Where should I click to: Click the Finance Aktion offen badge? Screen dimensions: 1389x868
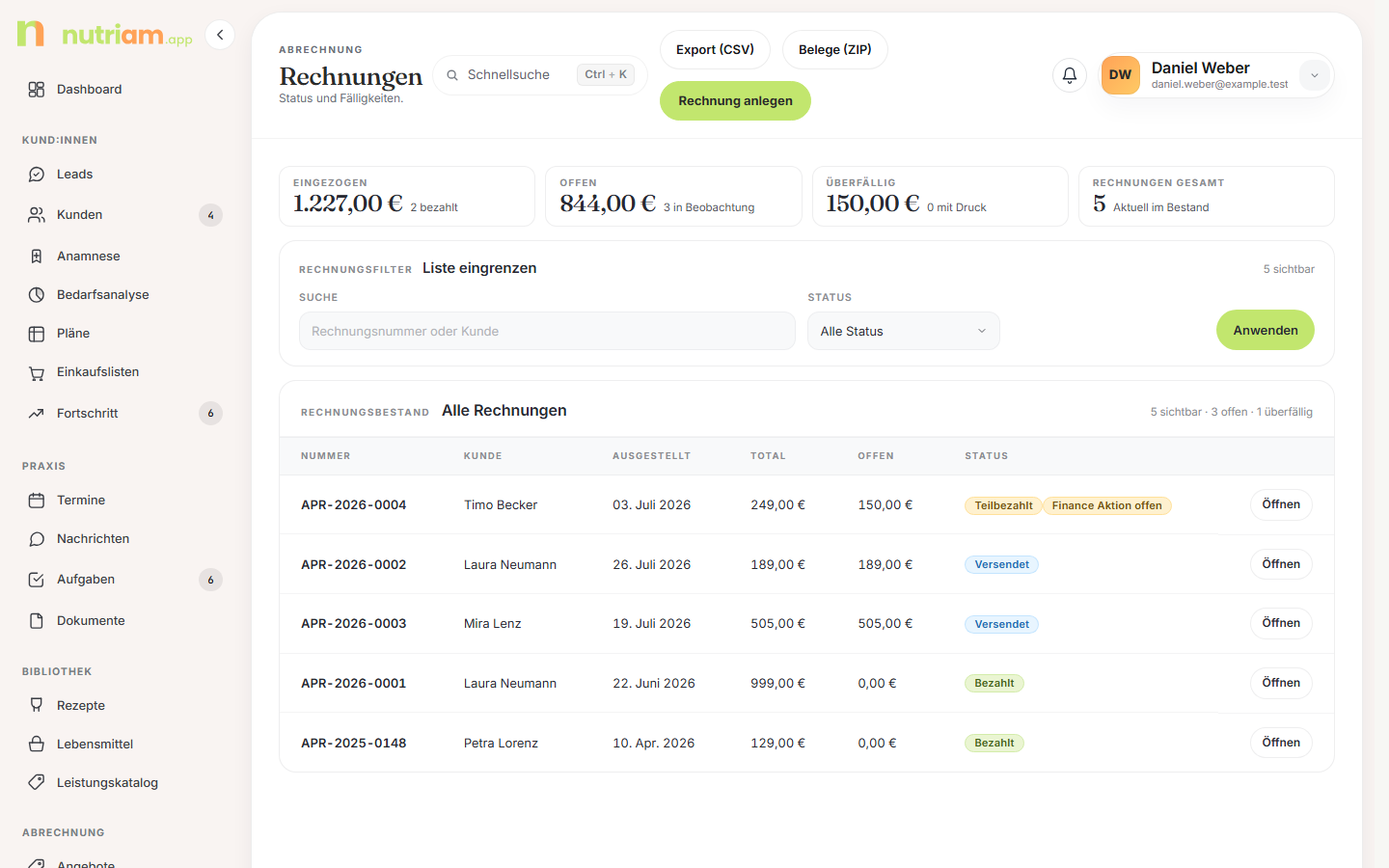pyautogui.click(x=1107, y=505)
